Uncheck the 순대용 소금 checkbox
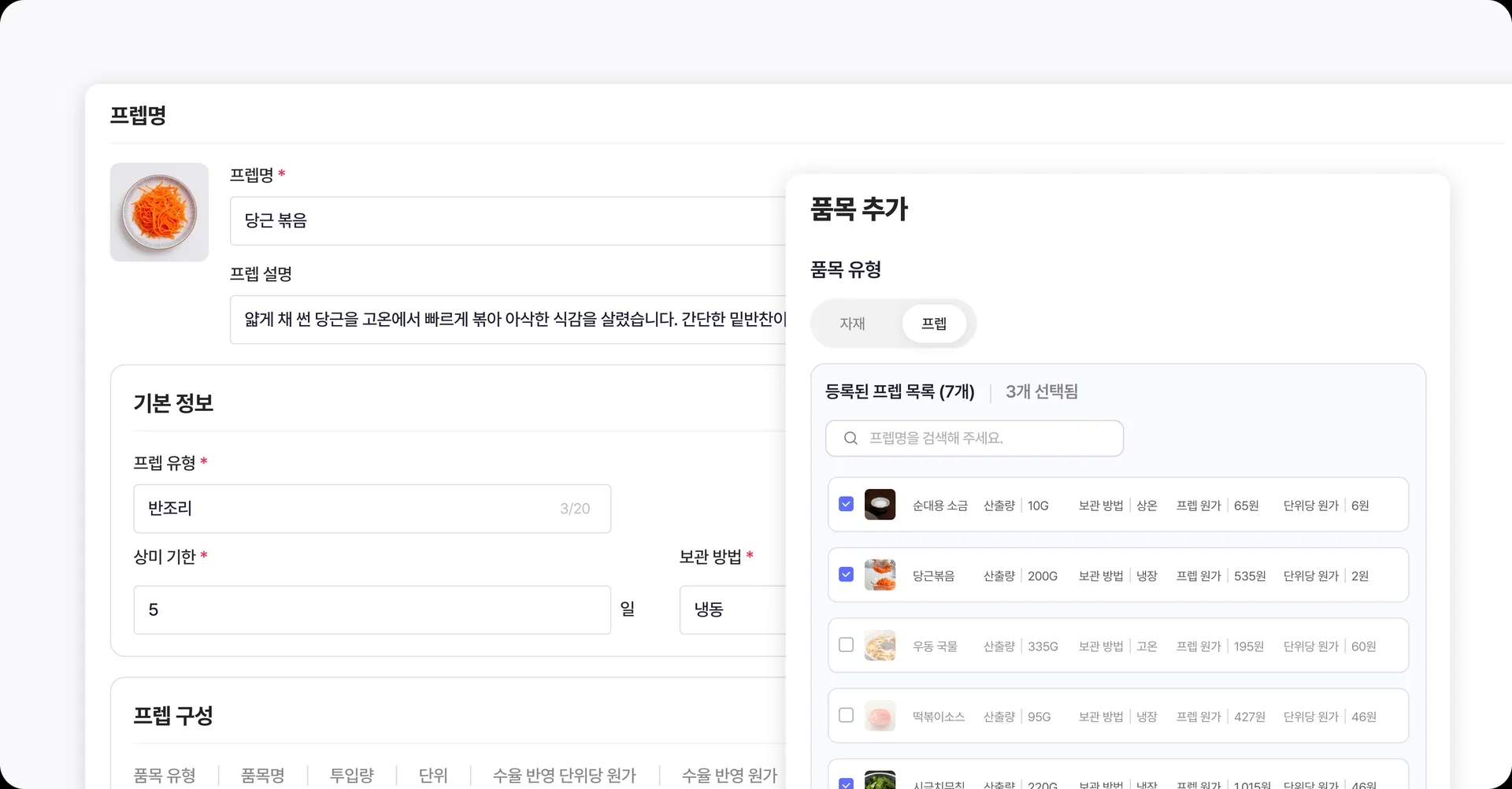The height and width of the screenshot is (789, 1512). coord(846,504)
